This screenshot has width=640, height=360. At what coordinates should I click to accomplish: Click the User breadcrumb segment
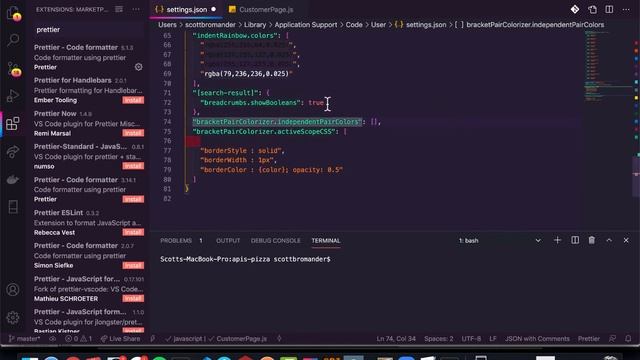click(x=378, y=24)
